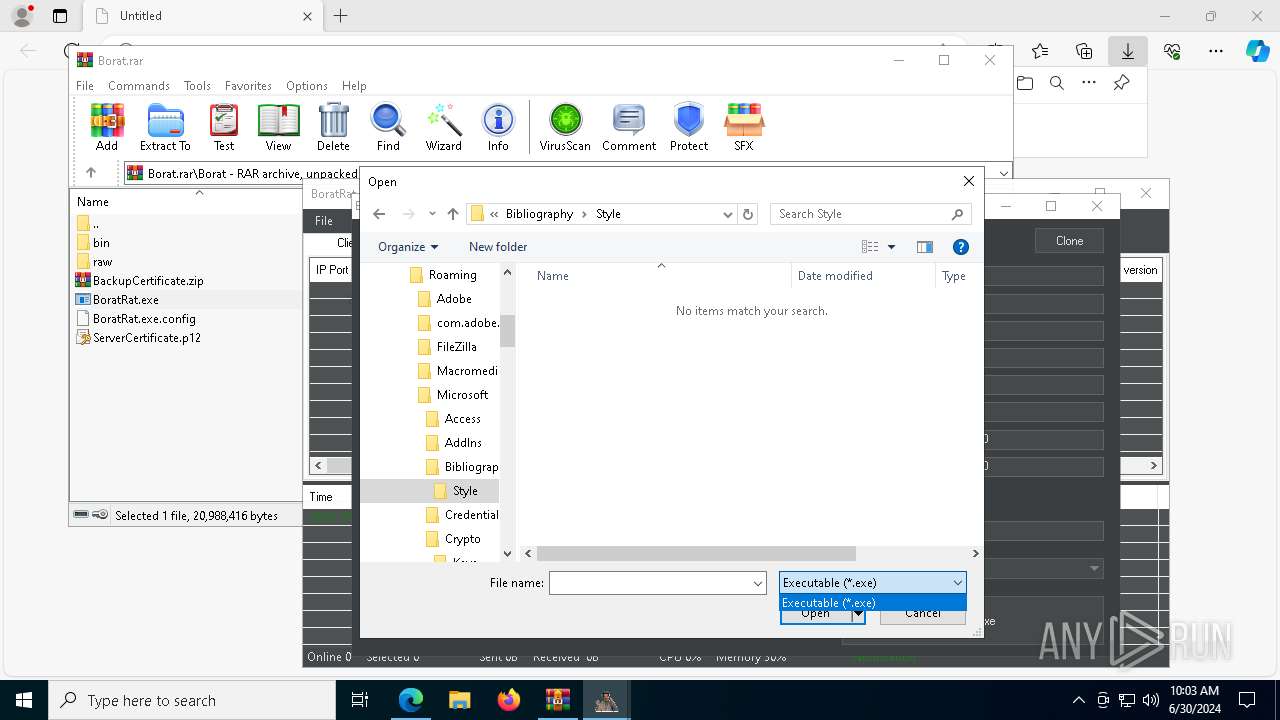This screenshot has width=1280, height=720.
Task: Click the New folder button
Action: click(x=498, y=247)
